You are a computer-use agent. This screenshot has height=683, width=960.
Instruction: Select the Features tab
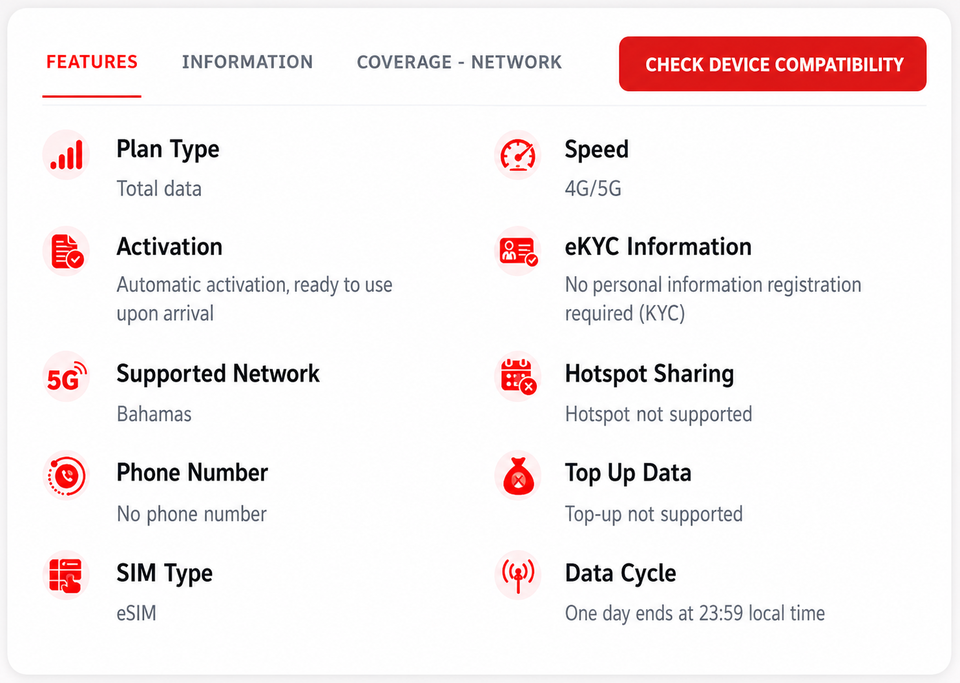[x=92, y=62]
